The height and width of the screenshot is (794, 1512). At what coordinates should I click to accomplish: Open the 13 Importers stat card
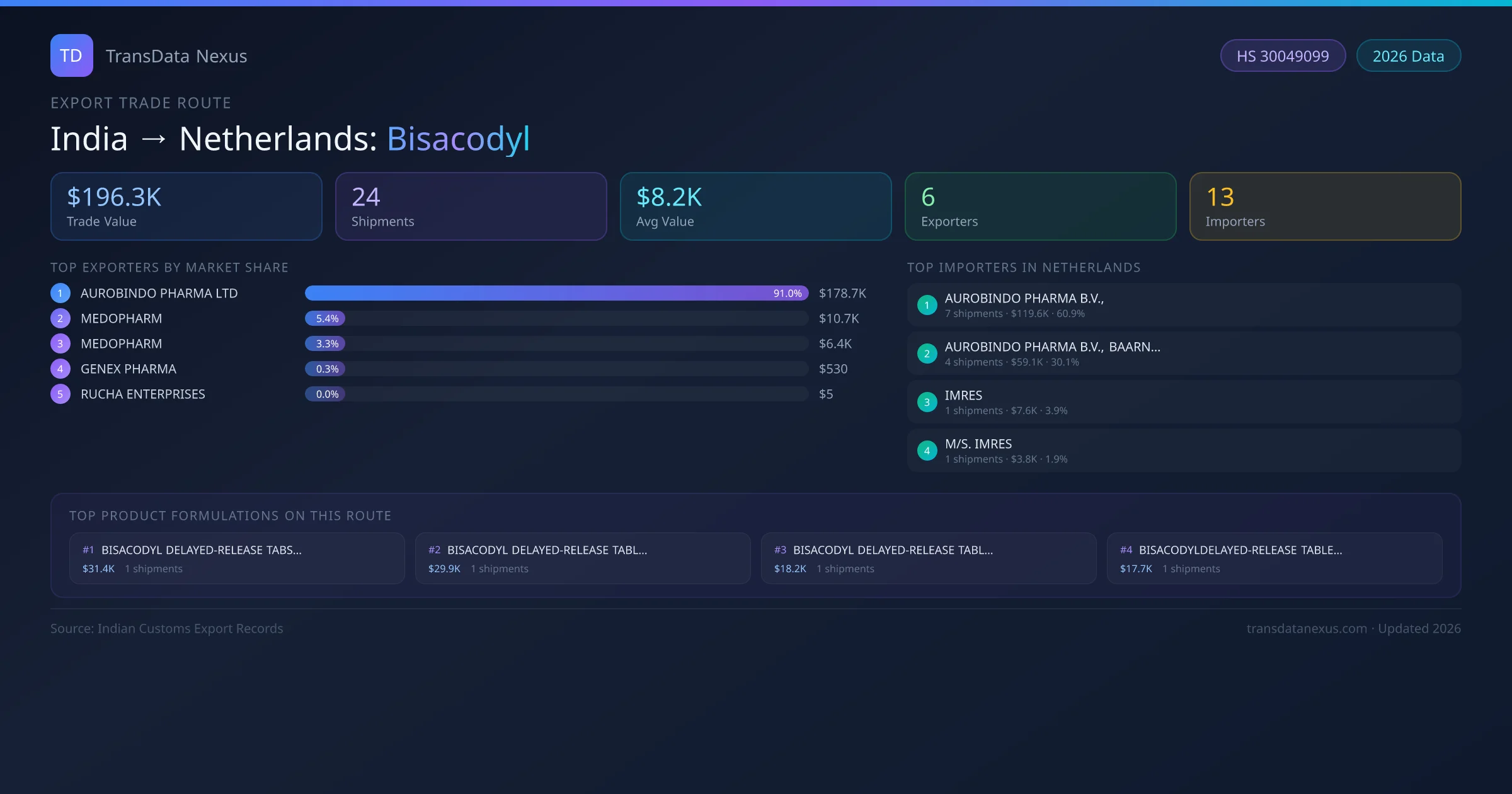[1324, 207]
